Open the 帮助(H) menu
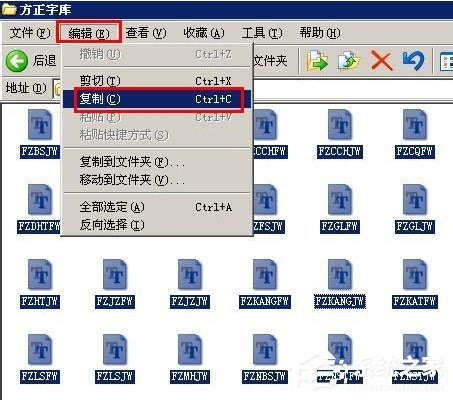453x400 pixels. pyautogui.click(x=320, y=33)
